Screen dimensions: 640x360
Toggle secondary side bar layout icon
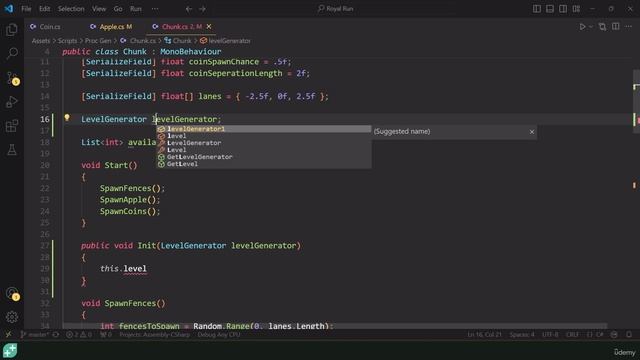pos(563,9)
